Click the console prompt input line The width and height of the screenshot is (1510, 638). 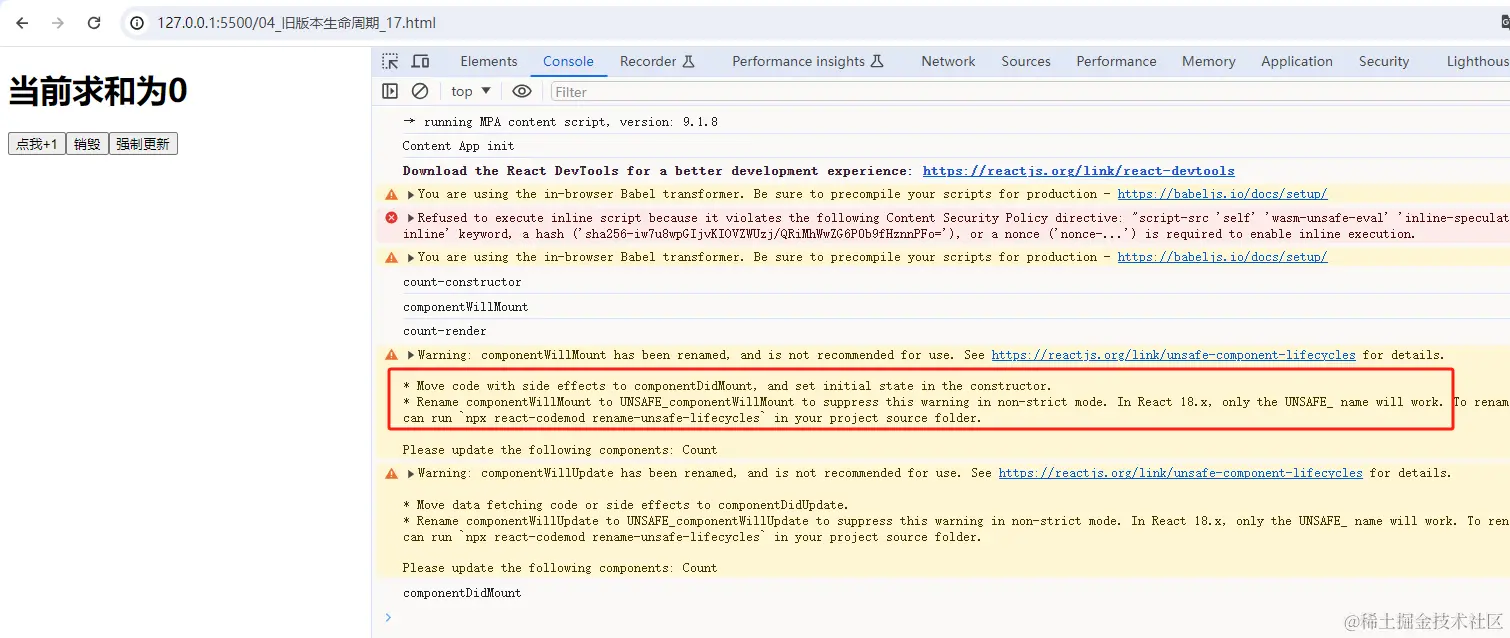pos(950,618)
